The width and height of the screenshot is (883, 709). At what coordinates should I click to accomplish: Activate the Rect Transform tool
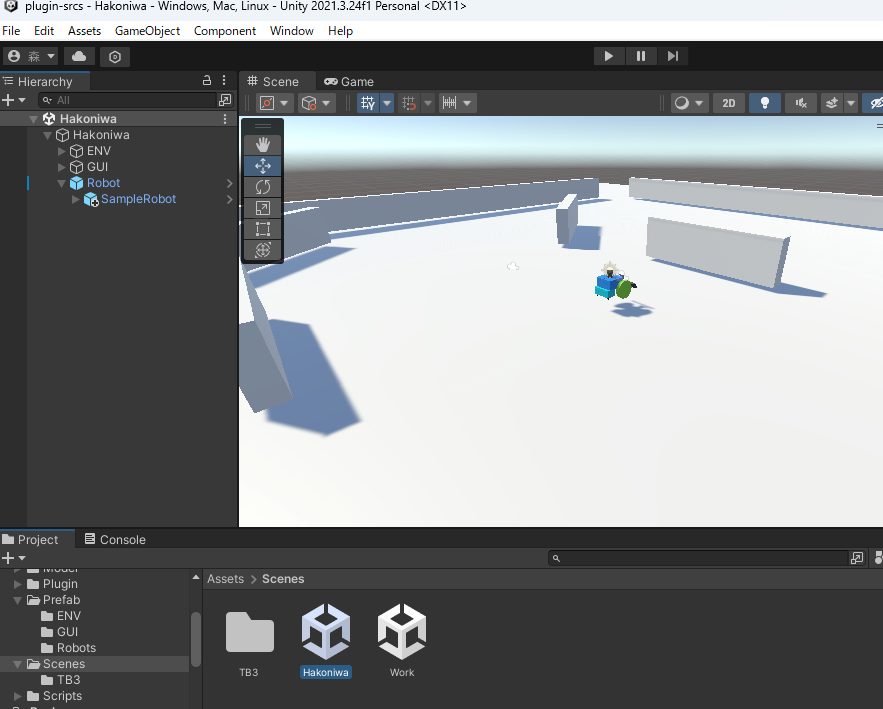262,229
